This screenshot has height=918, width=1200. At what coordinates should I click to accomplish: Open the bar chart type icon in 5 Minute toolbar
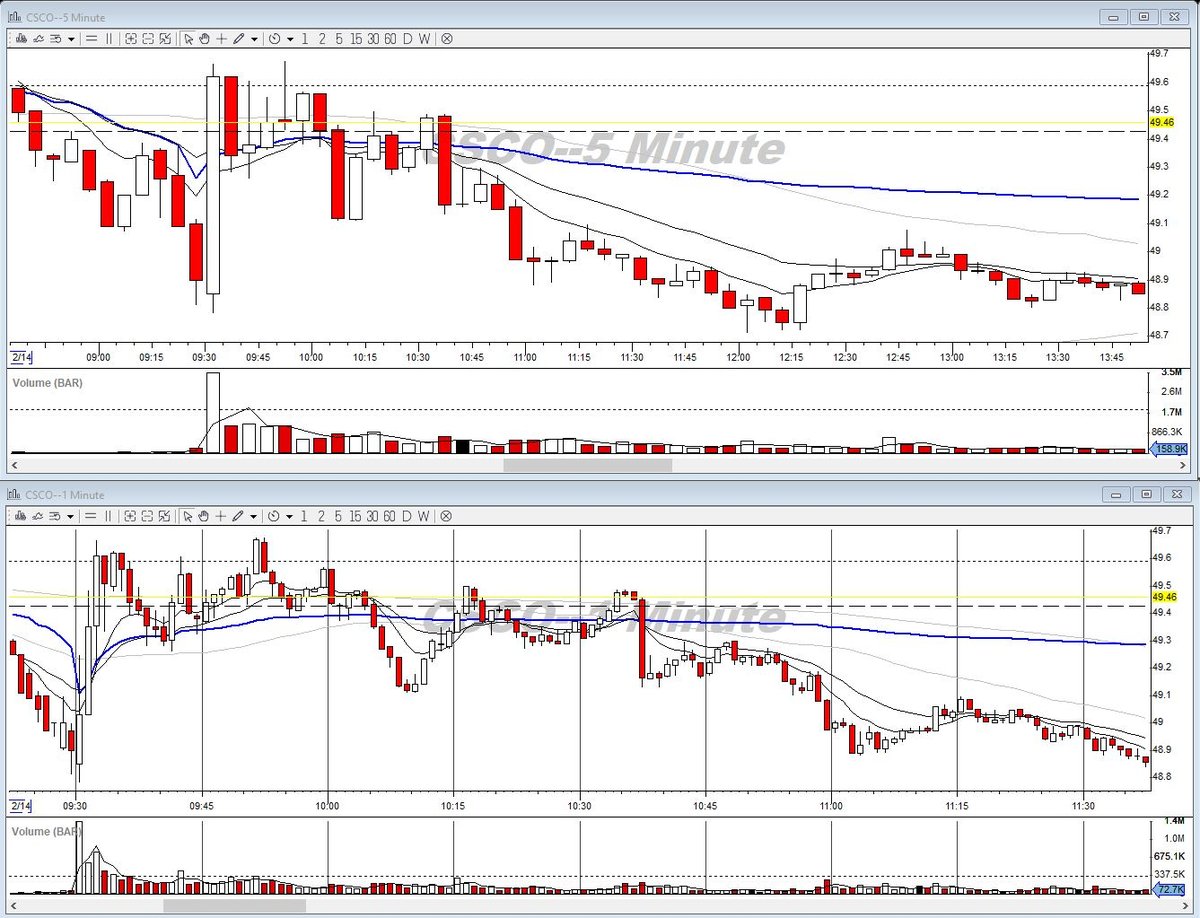(21, 39)
